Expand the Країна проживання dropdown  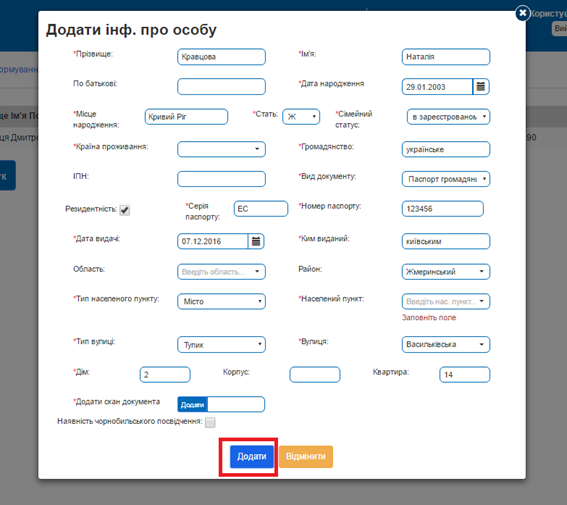click(x=221, y=149)
